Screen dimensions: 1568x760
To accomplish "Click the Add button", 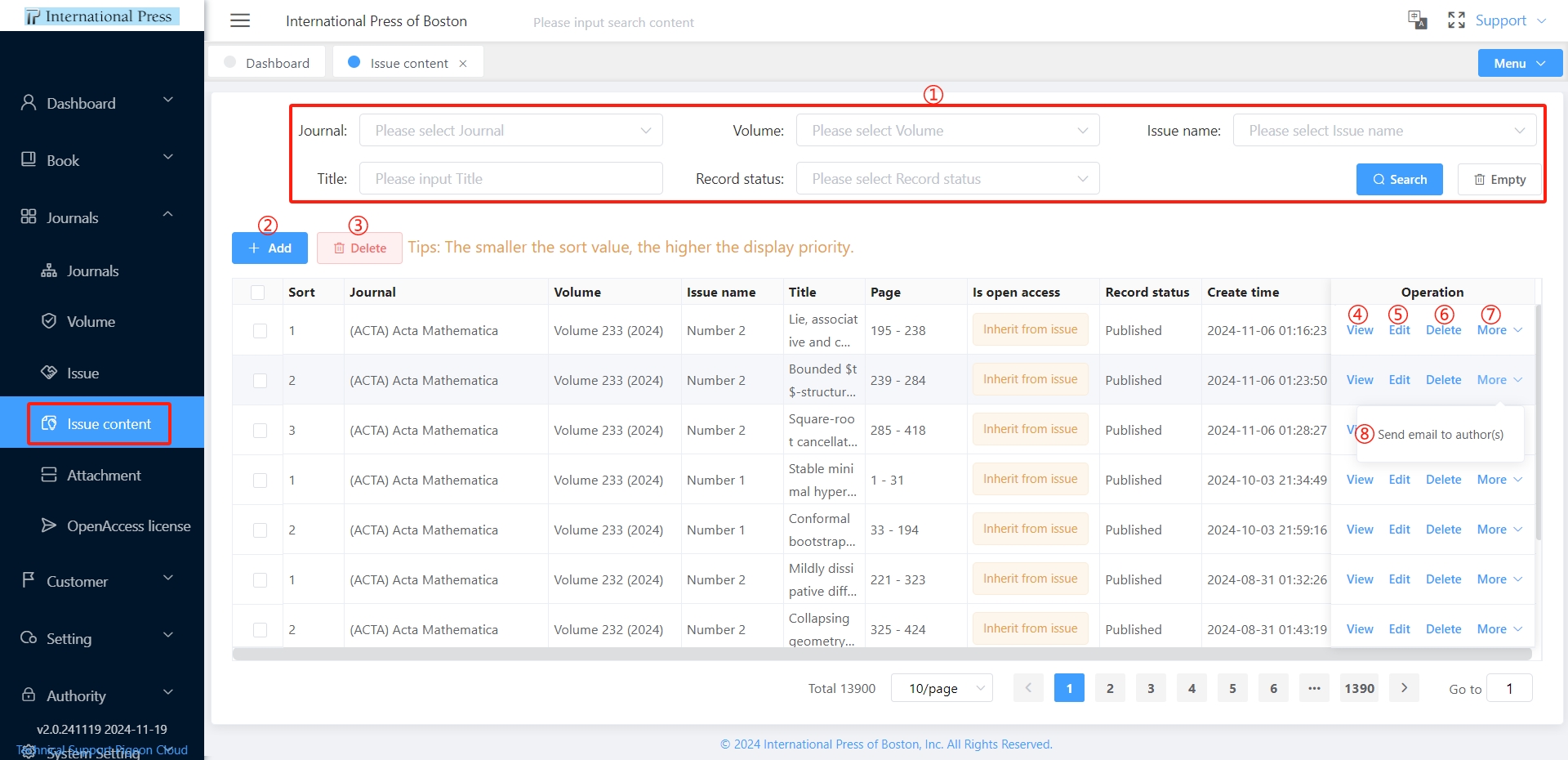I will 269,248.
